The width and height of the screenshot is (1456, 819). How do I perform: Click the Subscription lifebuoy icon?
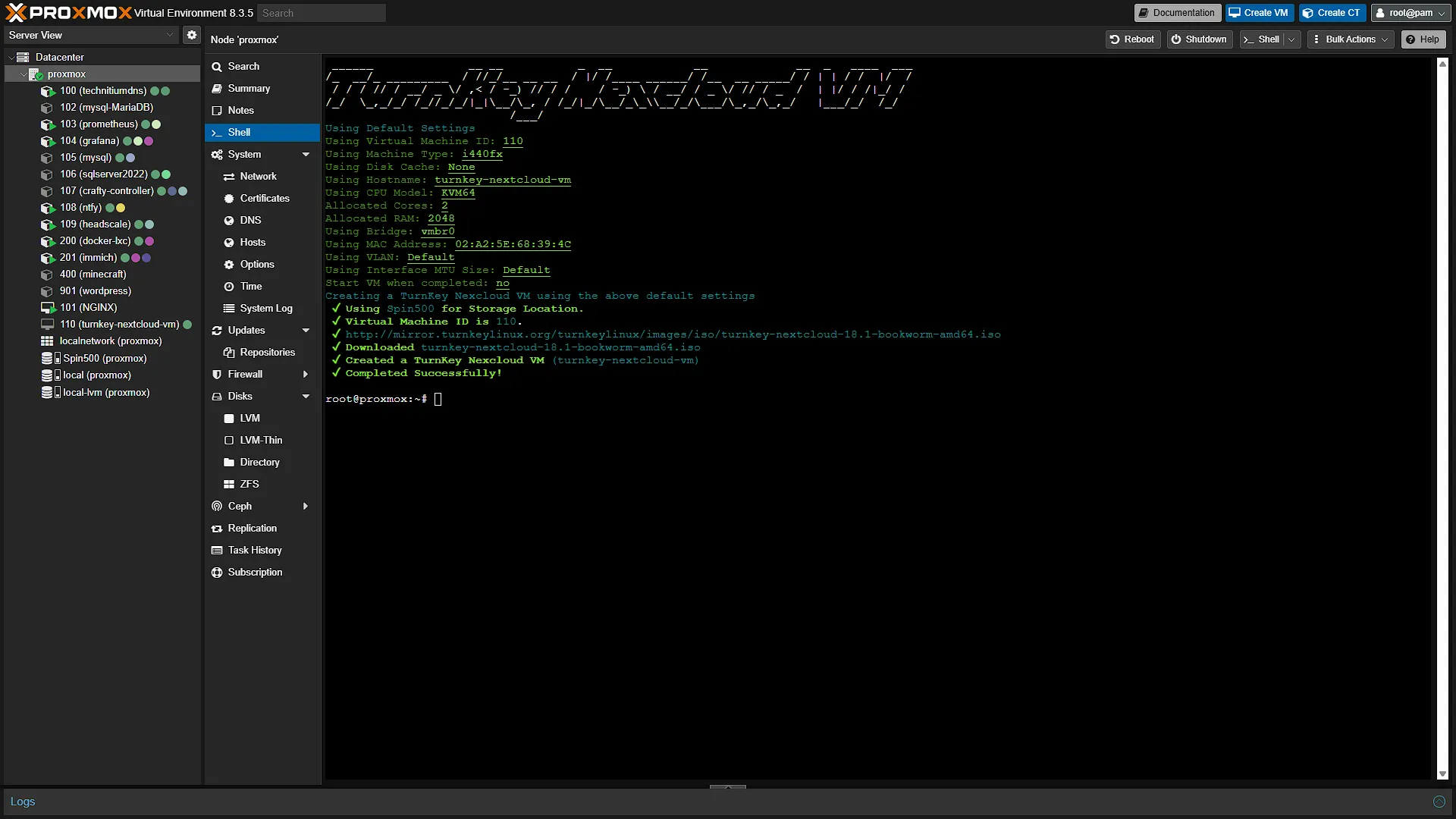(x=217, y=573)
